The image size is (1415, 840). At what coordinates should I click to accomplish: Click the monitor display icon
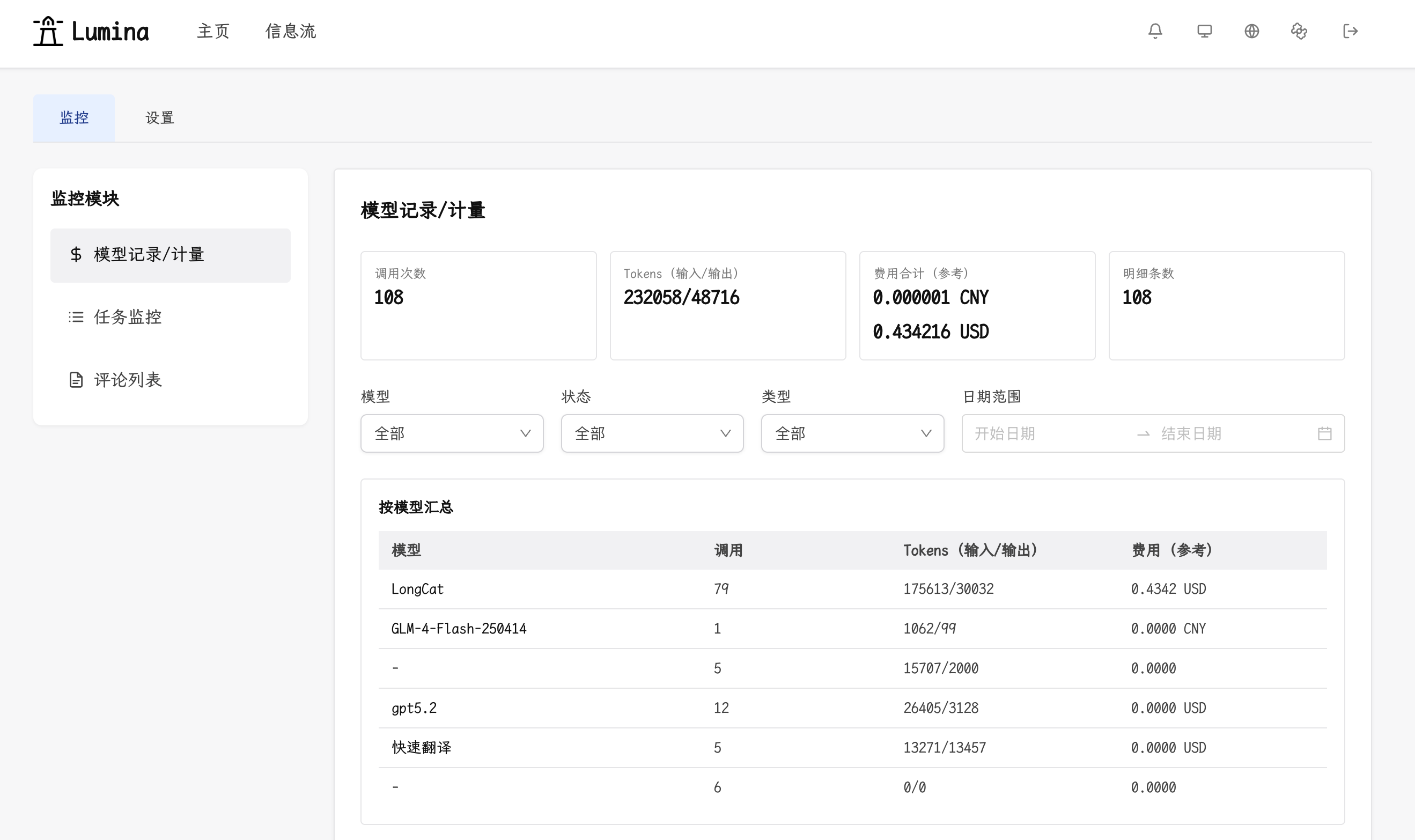1204,31
